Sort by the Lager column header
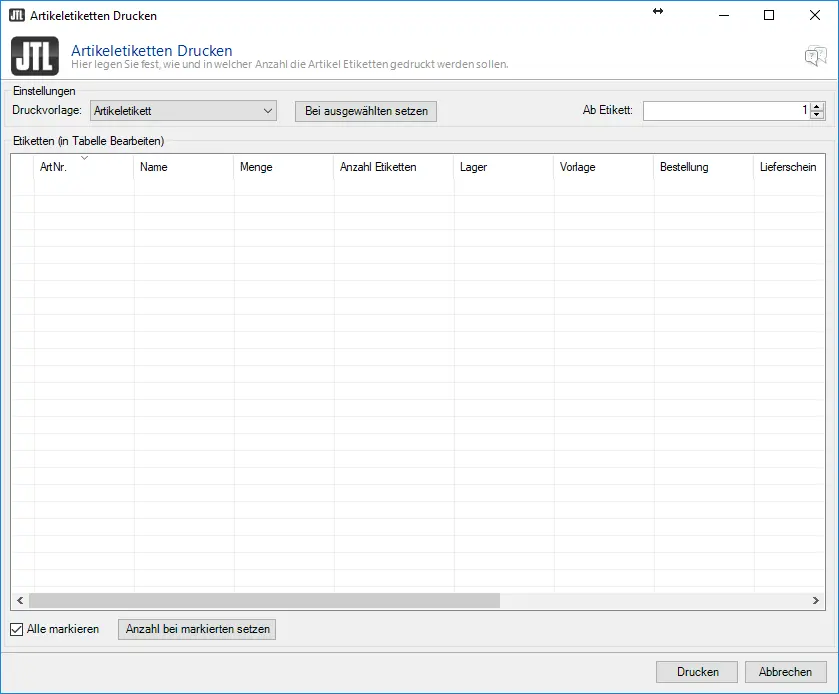This screenshot has width=839, height=694. coord(504,167)
